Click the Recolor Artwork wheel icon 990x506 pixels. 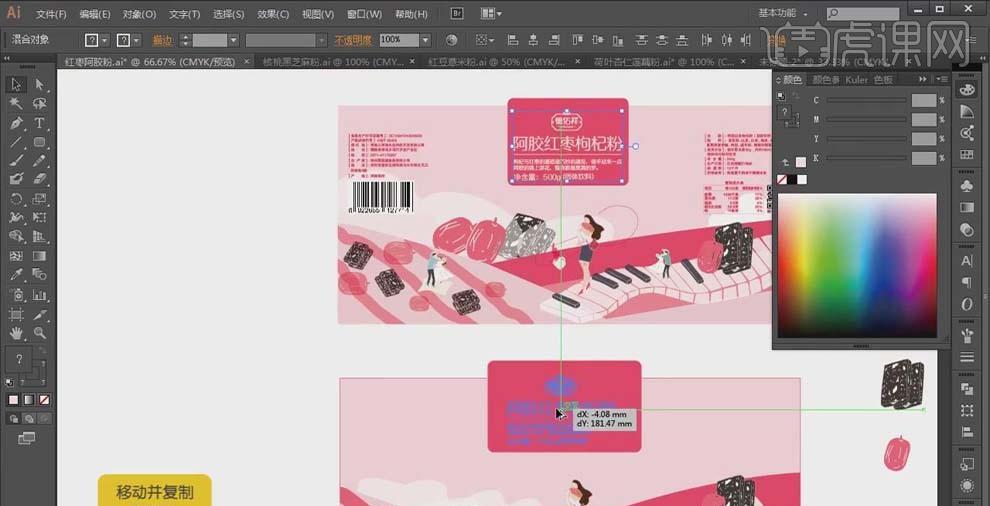coord(451,40)
